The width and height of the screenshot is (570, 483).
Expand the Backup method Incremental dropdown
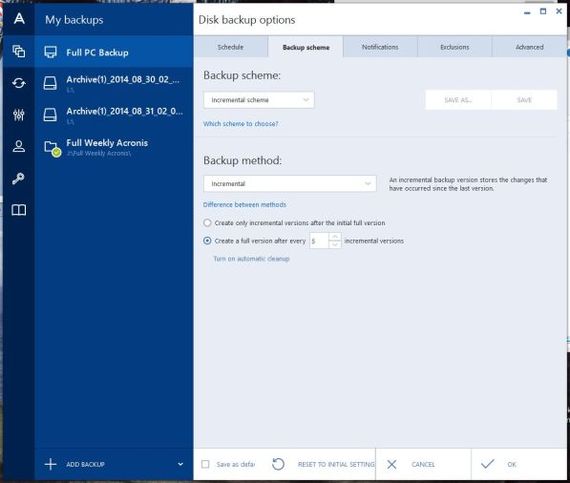point(289,184)
